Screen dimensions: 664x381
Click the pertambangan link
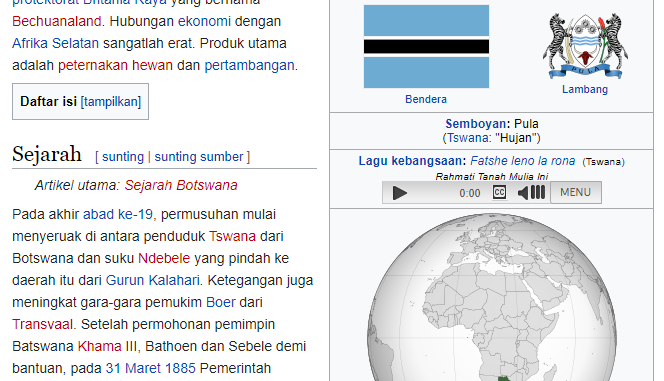(x=249, y=65)
